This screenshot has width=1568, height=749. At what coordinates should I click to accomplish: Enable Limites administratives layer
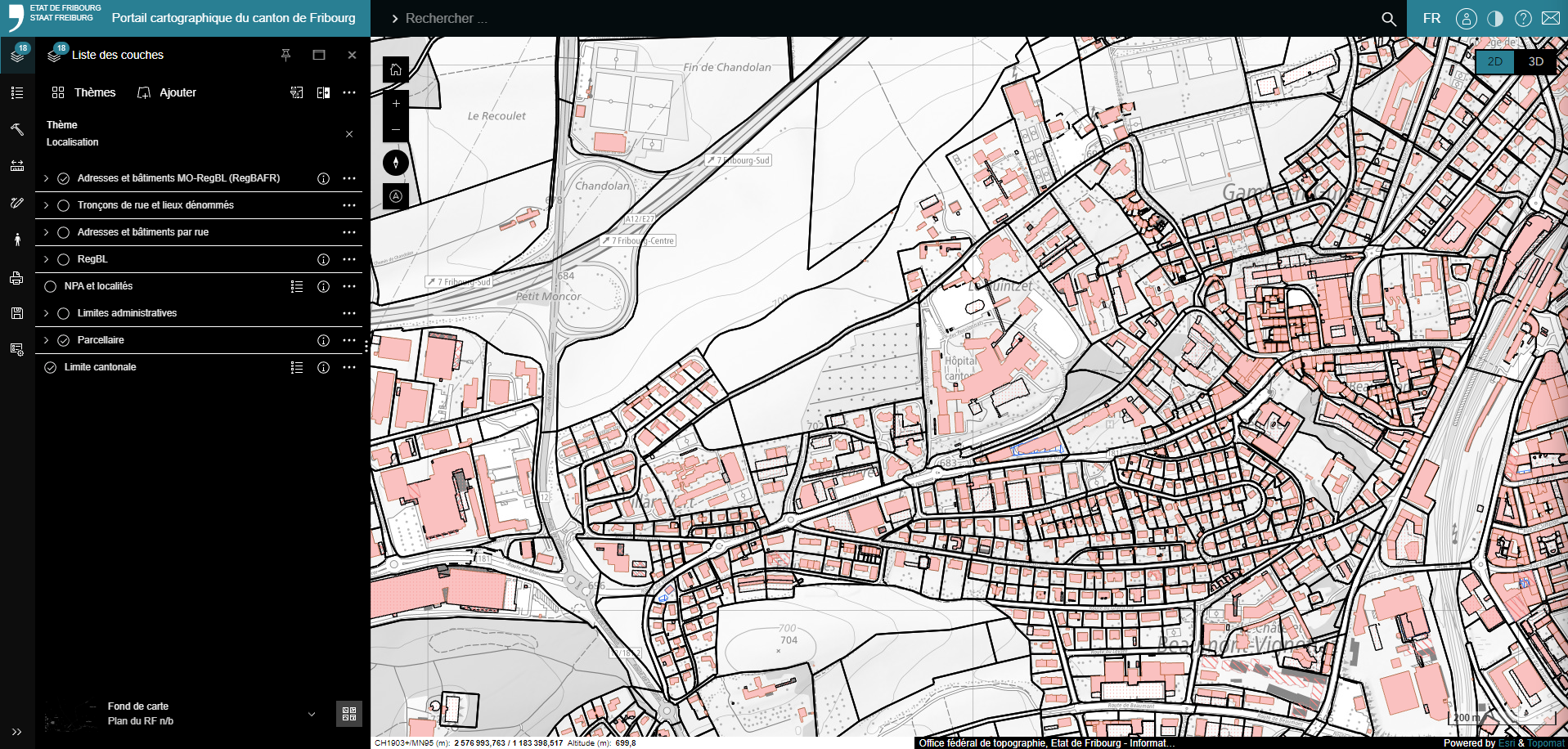[63, 313]
